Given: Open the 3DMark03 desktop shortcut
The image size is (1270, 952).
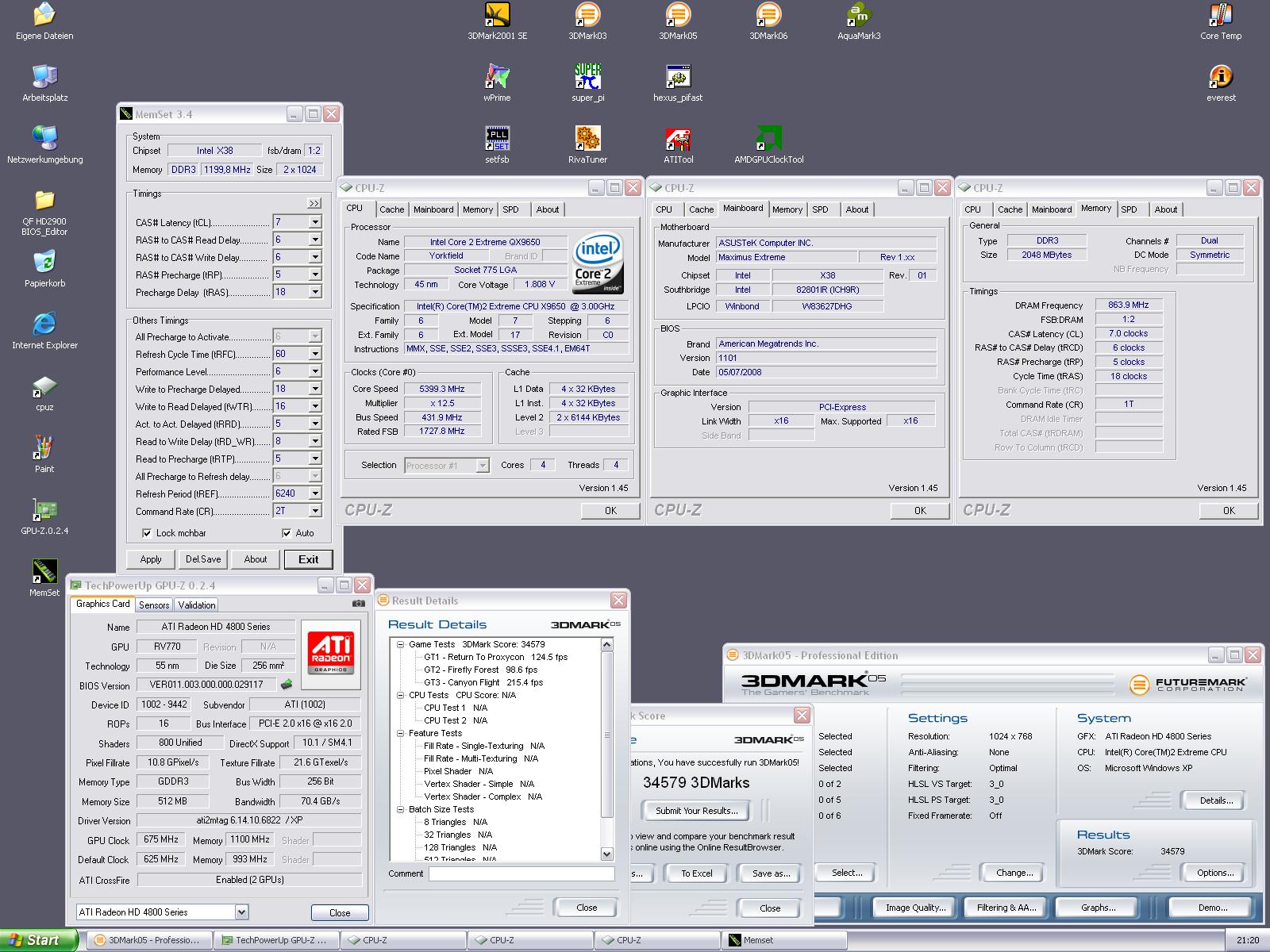Looking at the screenshot, I should click(x=587, y=21).
